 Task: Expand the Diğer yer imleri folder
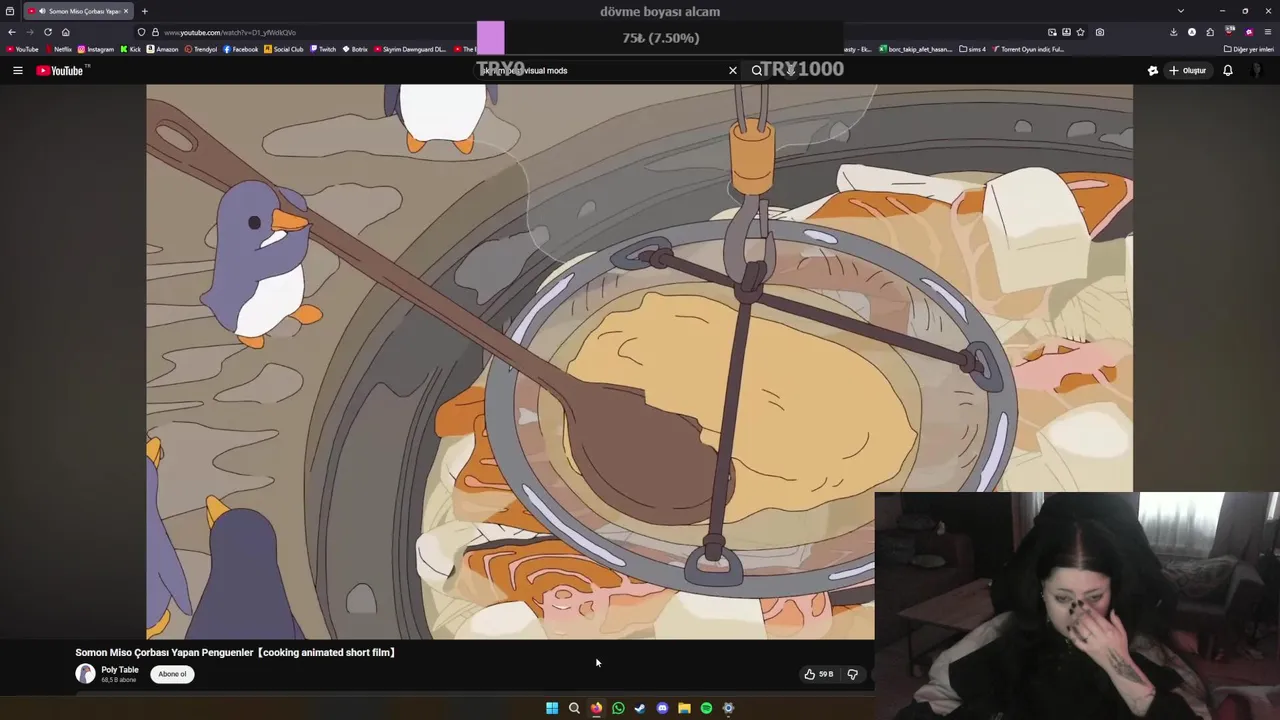(x=1249, y=49)
